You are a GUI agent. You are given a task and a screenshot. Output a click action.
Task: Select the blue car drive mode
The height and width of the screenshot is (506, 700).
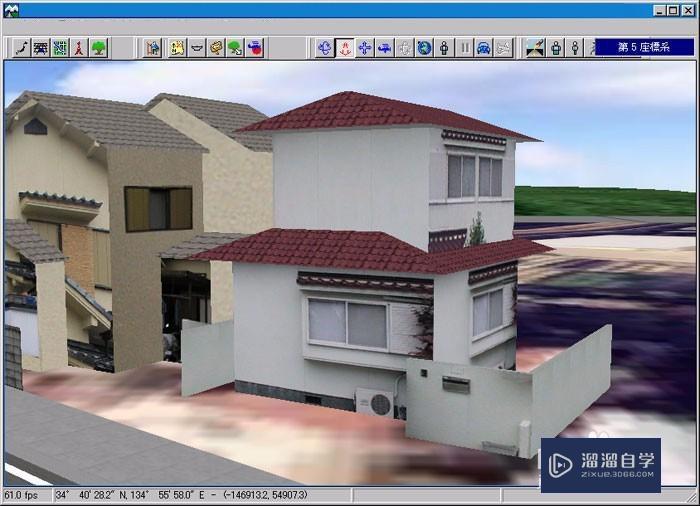(x=483, y=48)
